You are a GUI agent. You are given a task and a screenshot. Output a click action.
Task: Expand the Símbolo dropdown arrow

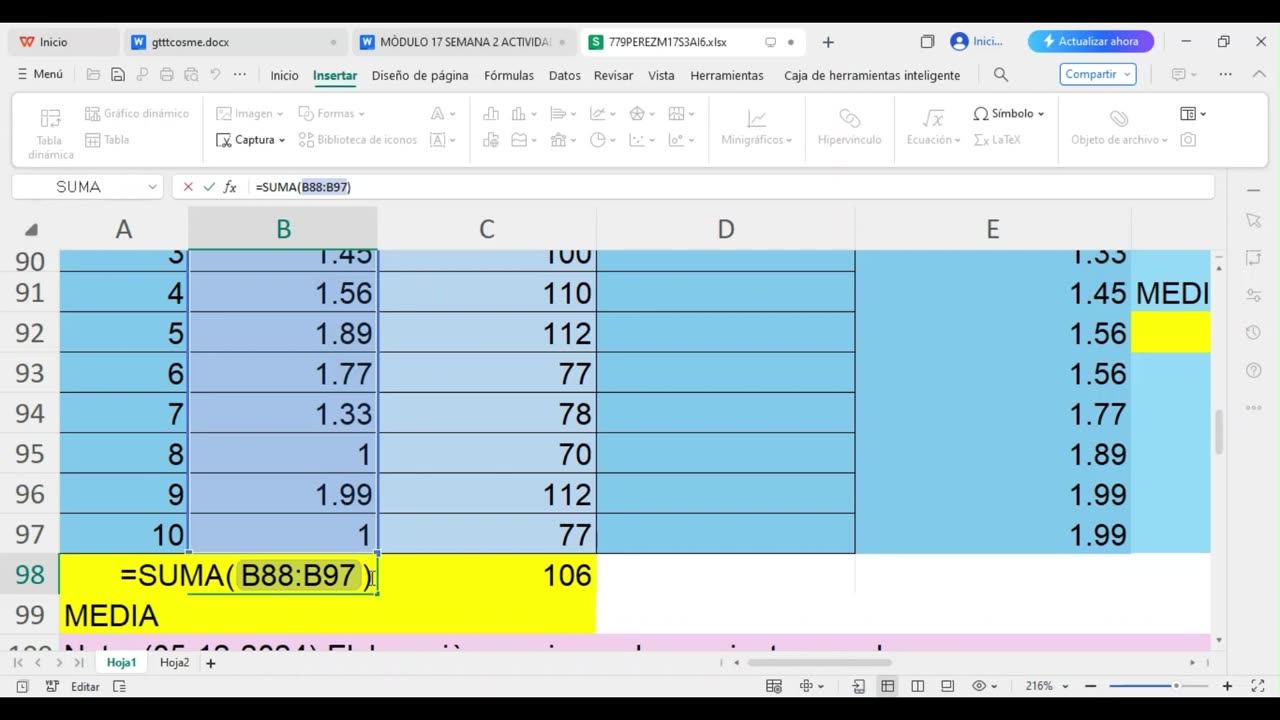pos(1041,114)
